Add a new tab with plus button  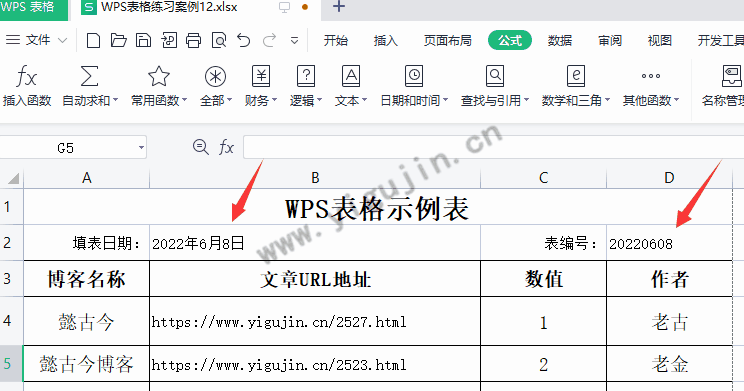tap(338, 7)
